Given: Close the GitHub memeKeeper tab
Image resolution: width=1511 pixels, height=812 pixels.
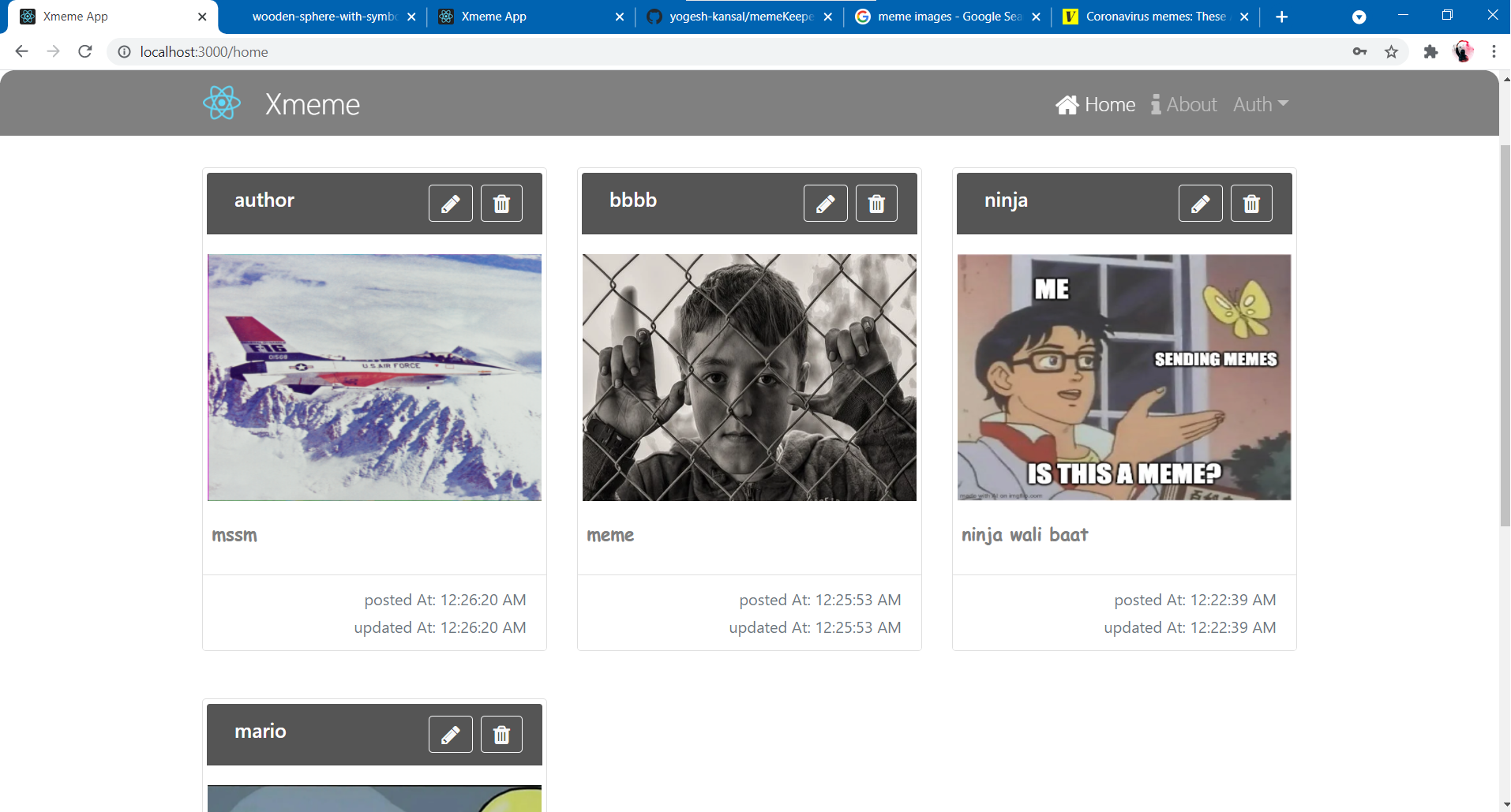Looking at the screenshot, I should (827, 17).
